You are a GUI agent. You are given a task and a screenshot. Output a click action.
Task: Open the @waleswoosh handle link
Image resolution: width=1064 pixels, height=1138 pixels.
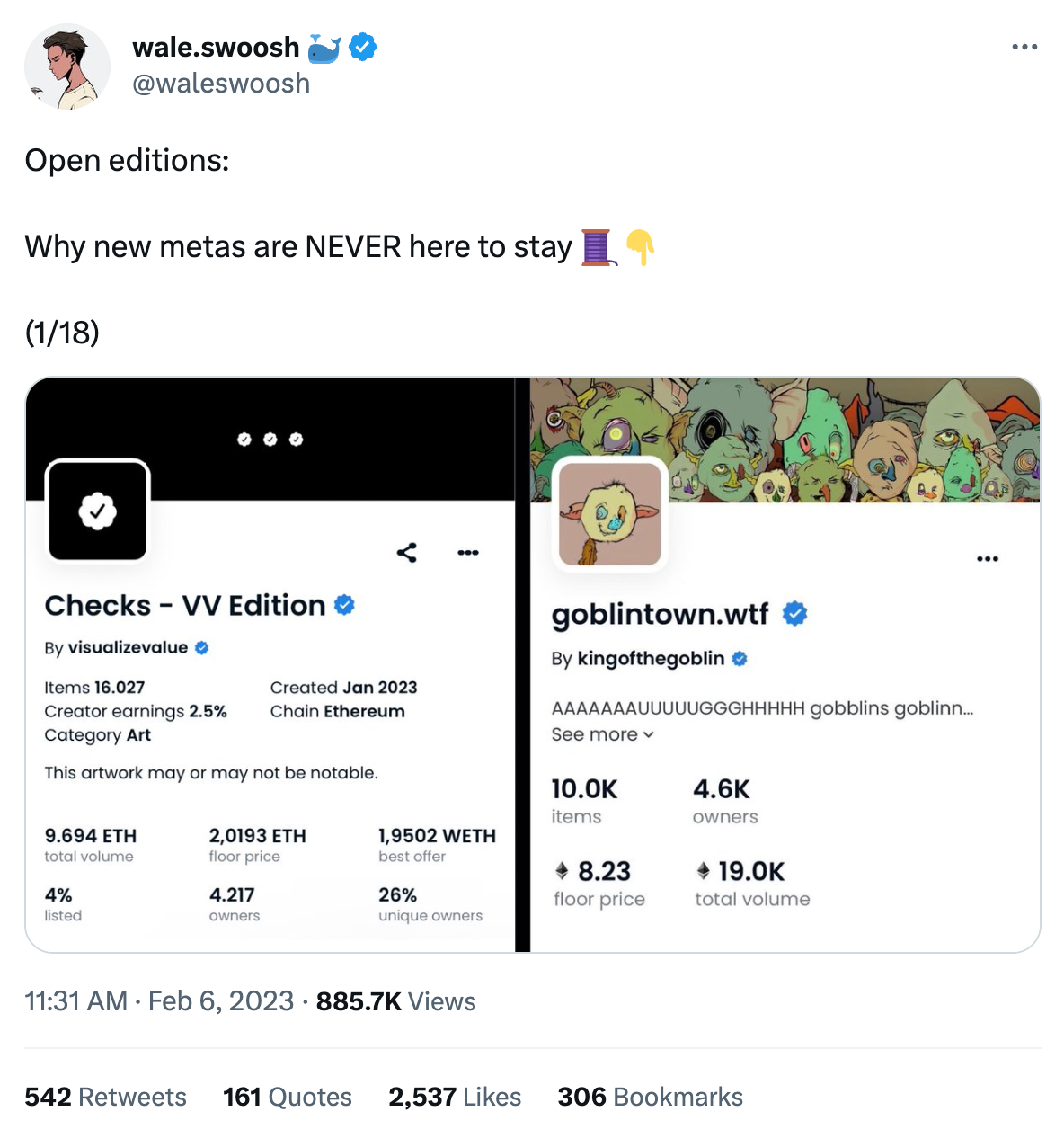click(221, 84)
